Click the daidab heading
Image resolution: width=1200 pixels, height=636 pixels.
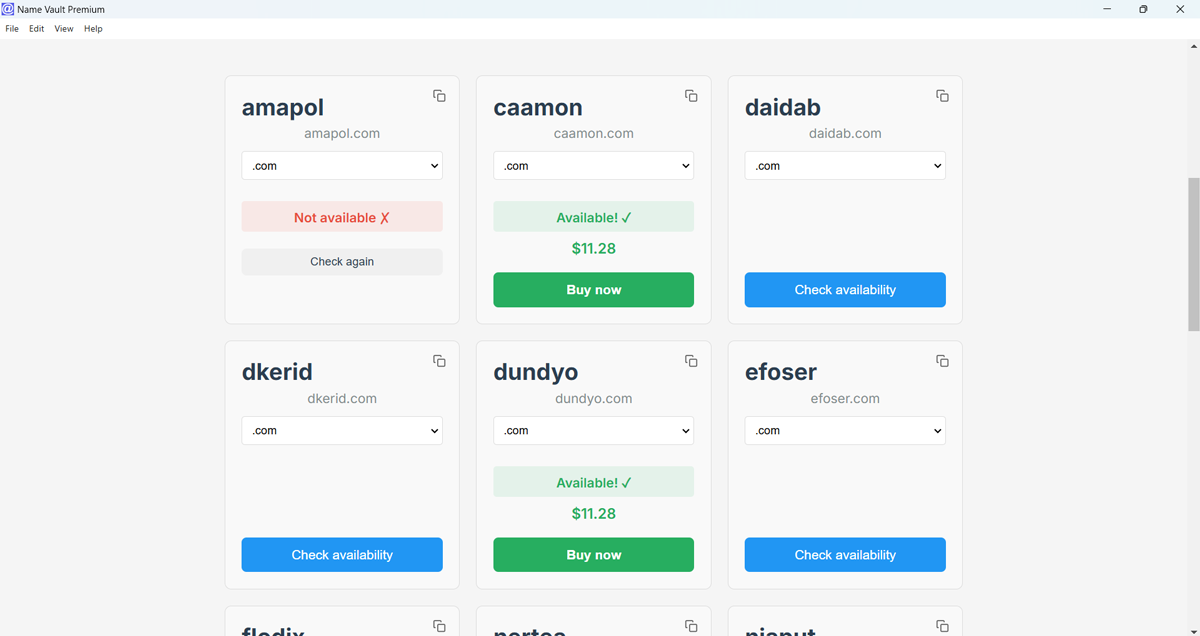click(x=783, y=108)
